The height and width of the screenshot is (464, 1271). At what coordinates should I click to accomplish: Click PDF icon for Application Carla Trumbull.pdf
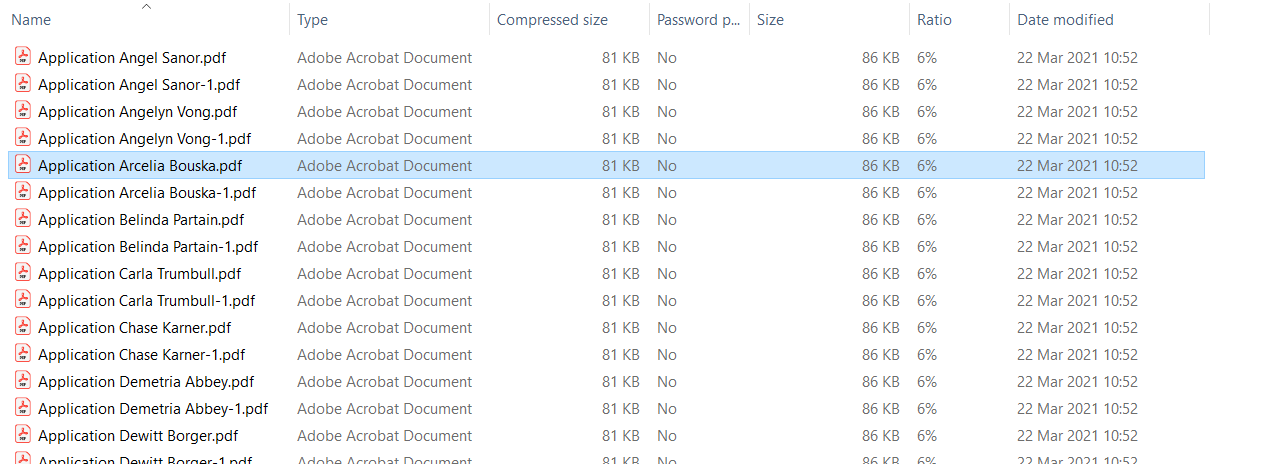[x=22, y=273]
